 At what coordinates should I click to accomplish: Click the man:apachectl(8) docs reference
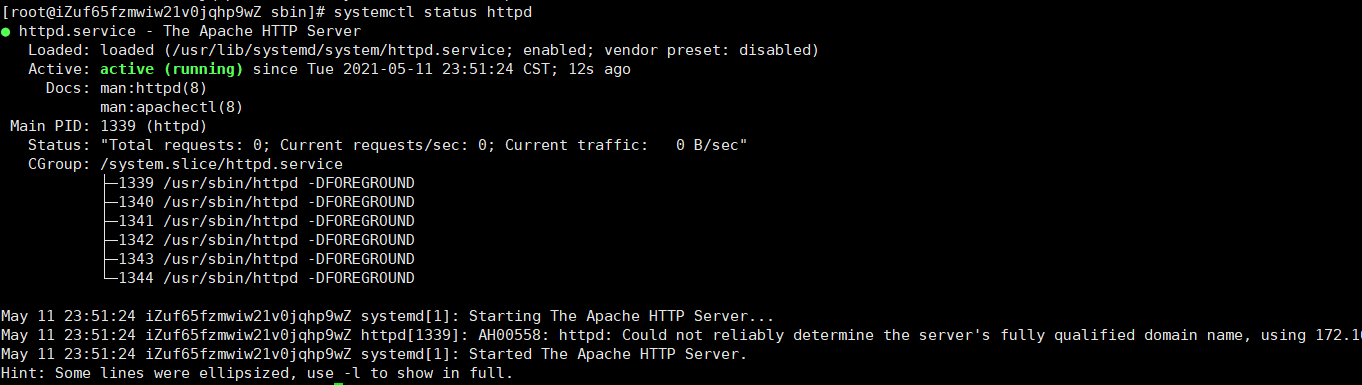point(172,107)
